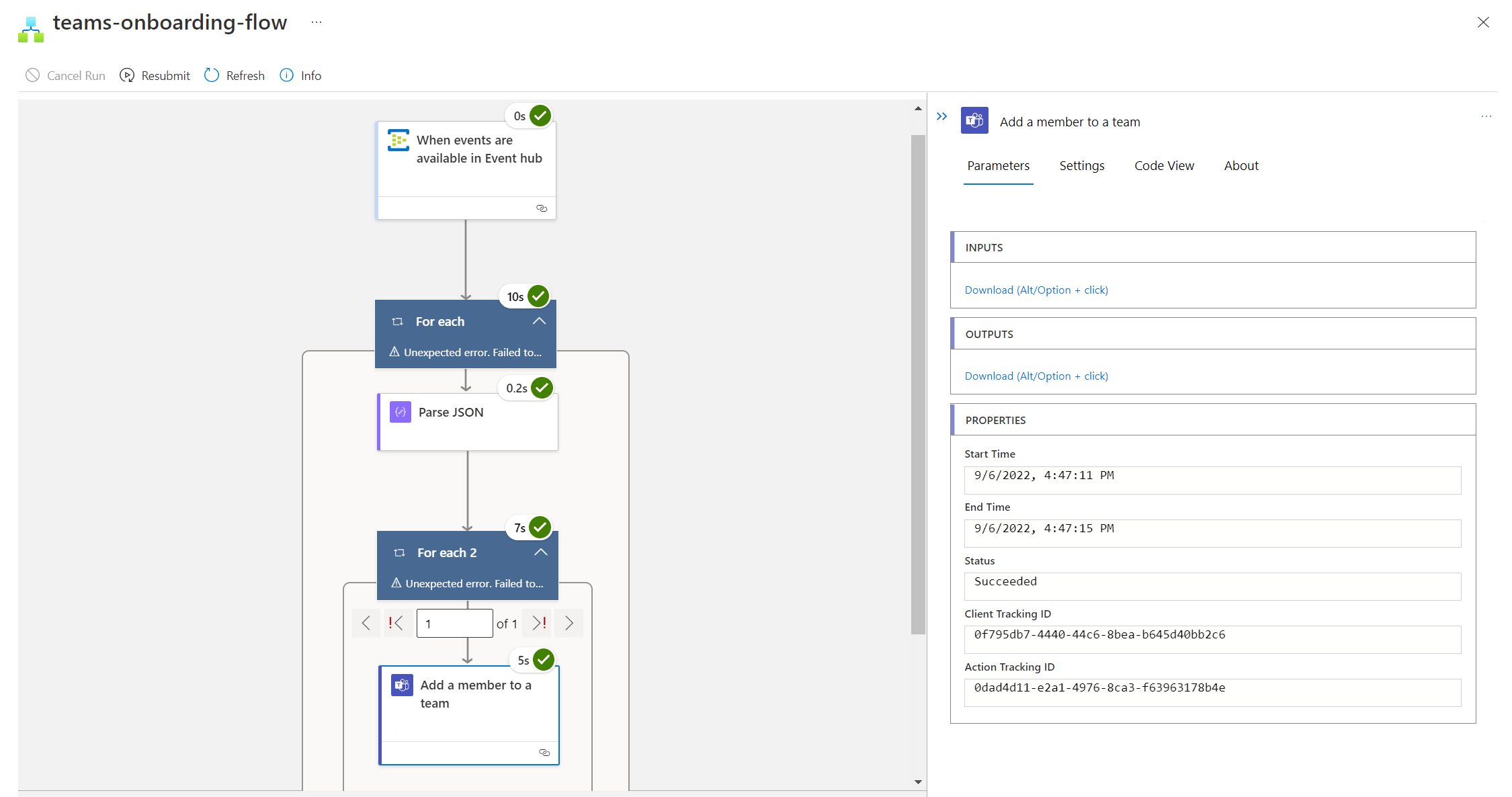Click the iteration number input field
Screen dimensions: 1512x797
click(x=454, y=624)
